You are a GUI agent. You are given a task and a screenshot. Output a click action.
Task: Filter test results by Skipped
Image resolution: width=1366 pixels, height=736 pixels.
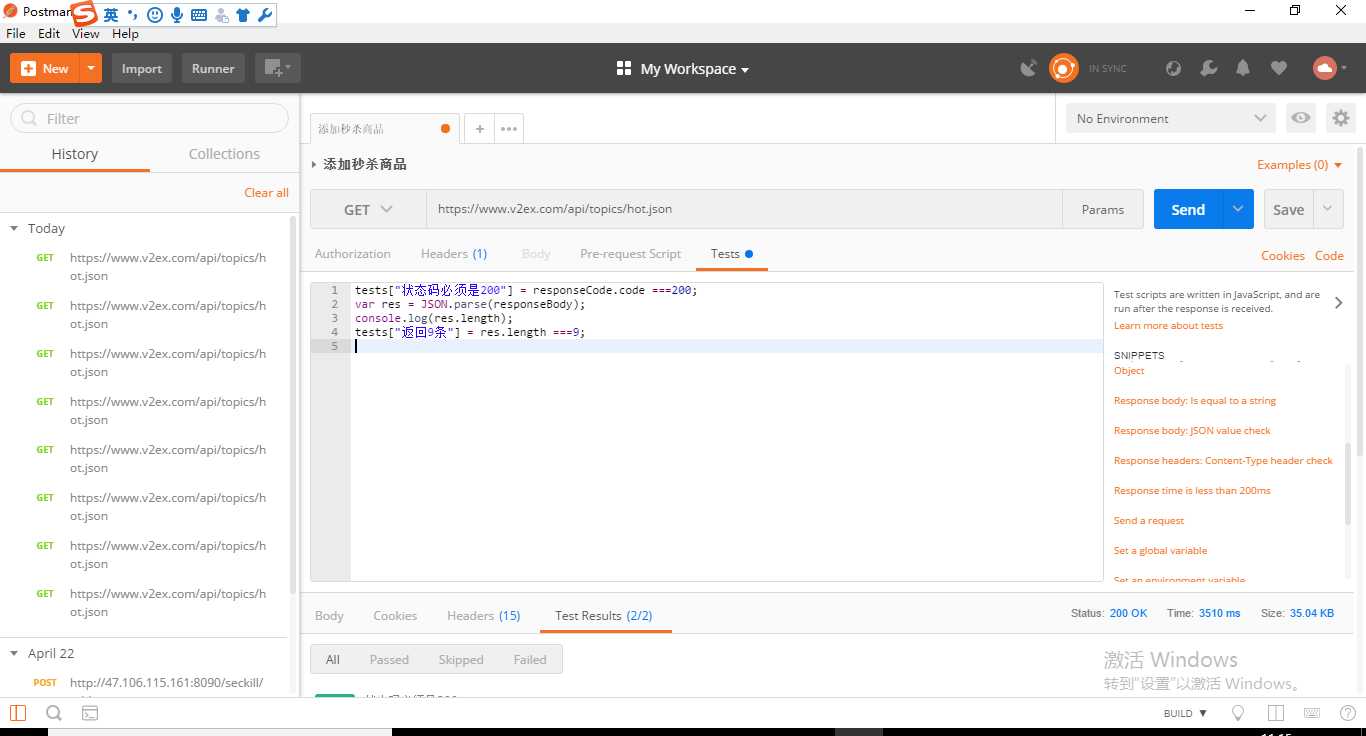coord(461,660)
